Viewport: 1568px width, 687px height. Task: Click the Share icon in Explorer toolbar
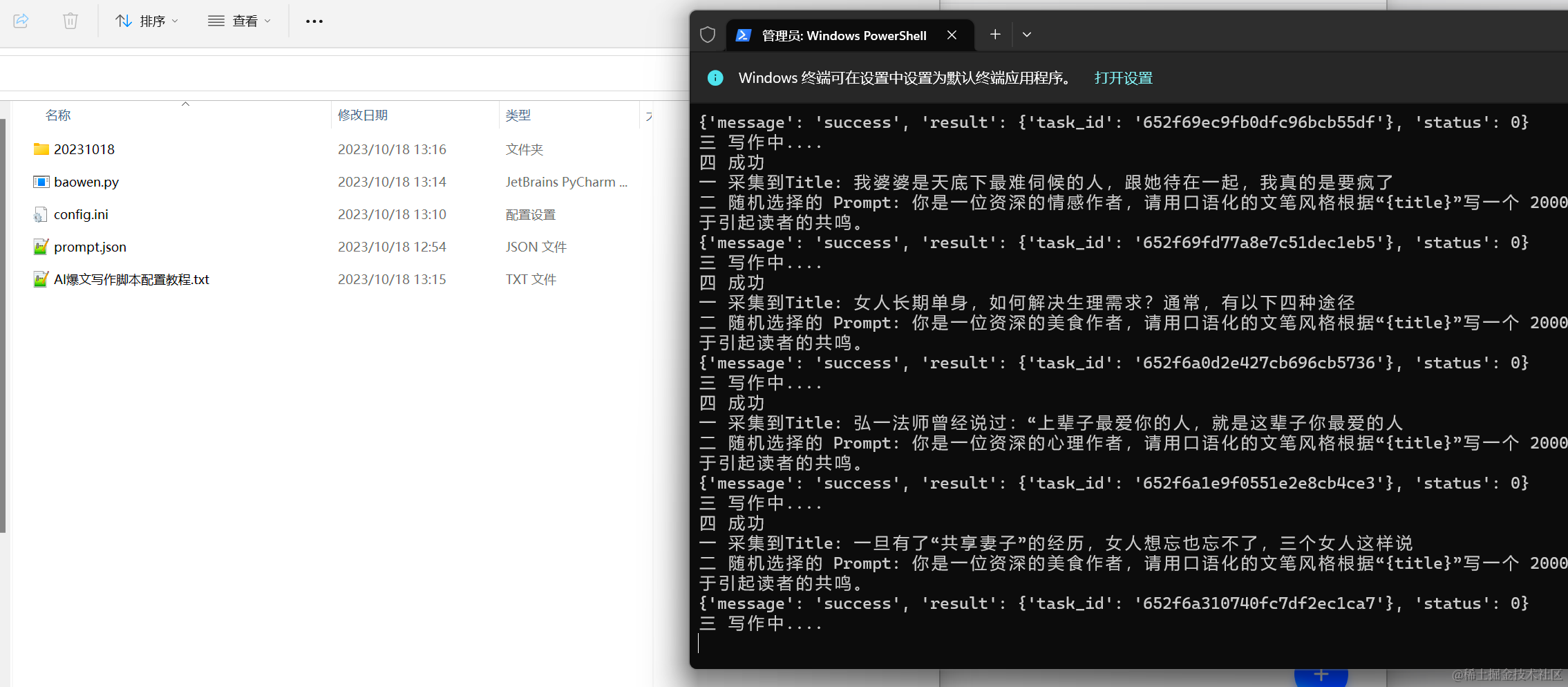click(x=21, y=21)
